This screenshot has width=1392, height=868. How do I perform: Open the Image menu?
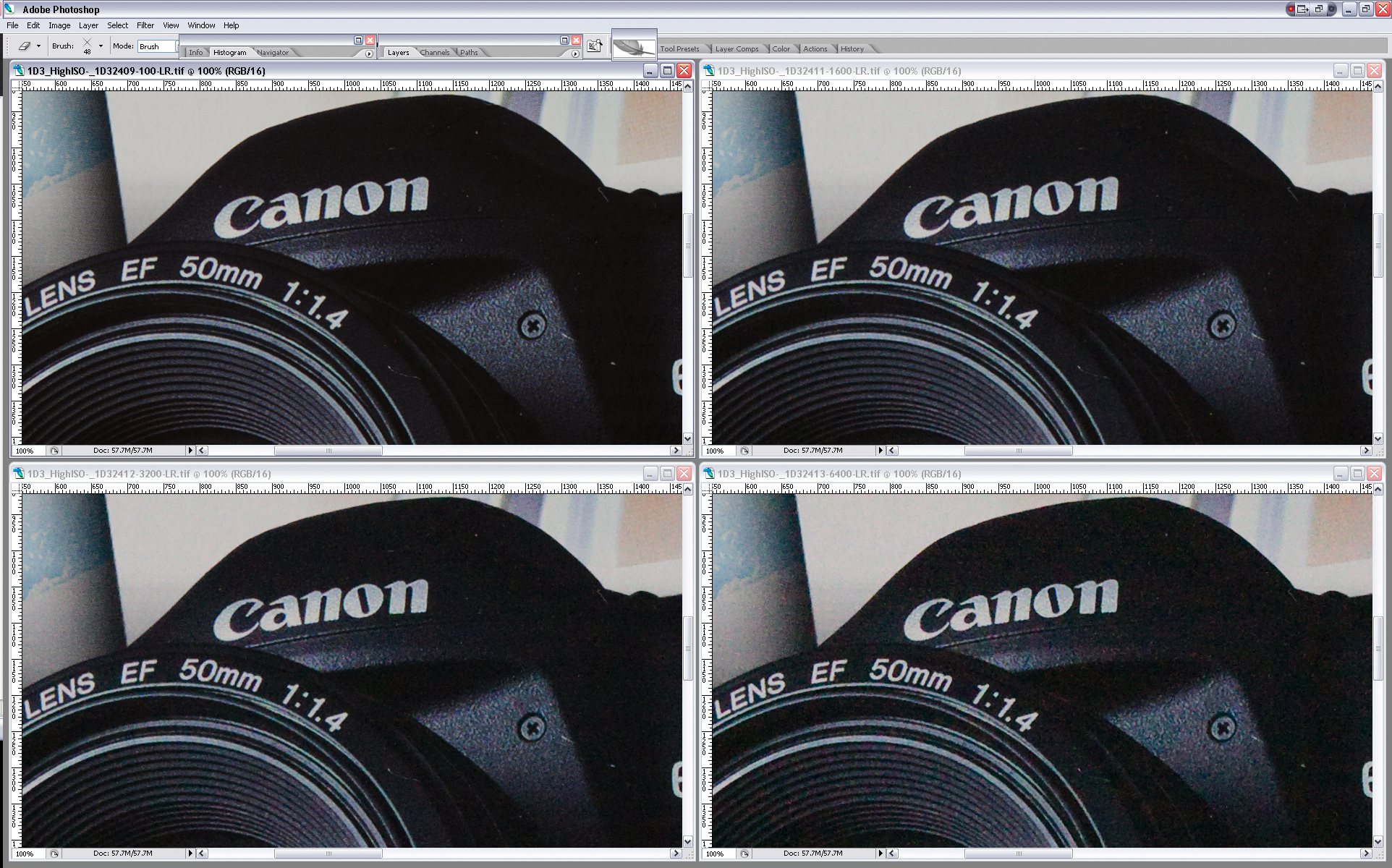pyautogui.click(x=59, y=25)
